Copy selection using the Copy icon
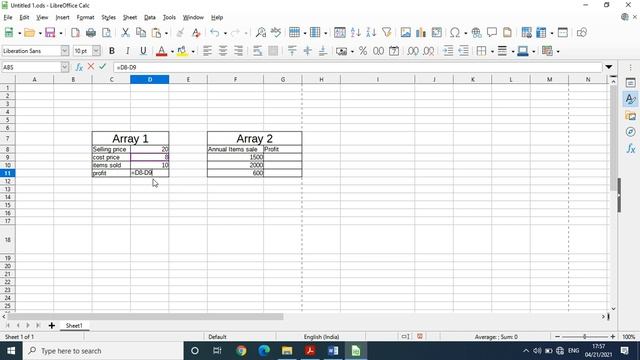 (x=141, y=33)
